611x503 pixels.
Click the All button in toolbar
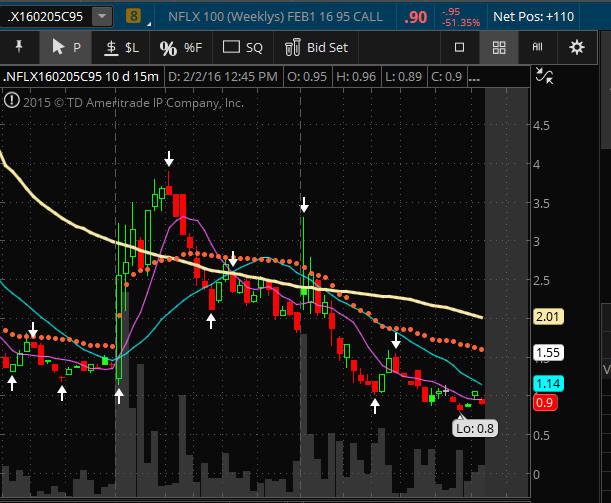(537, 47)
